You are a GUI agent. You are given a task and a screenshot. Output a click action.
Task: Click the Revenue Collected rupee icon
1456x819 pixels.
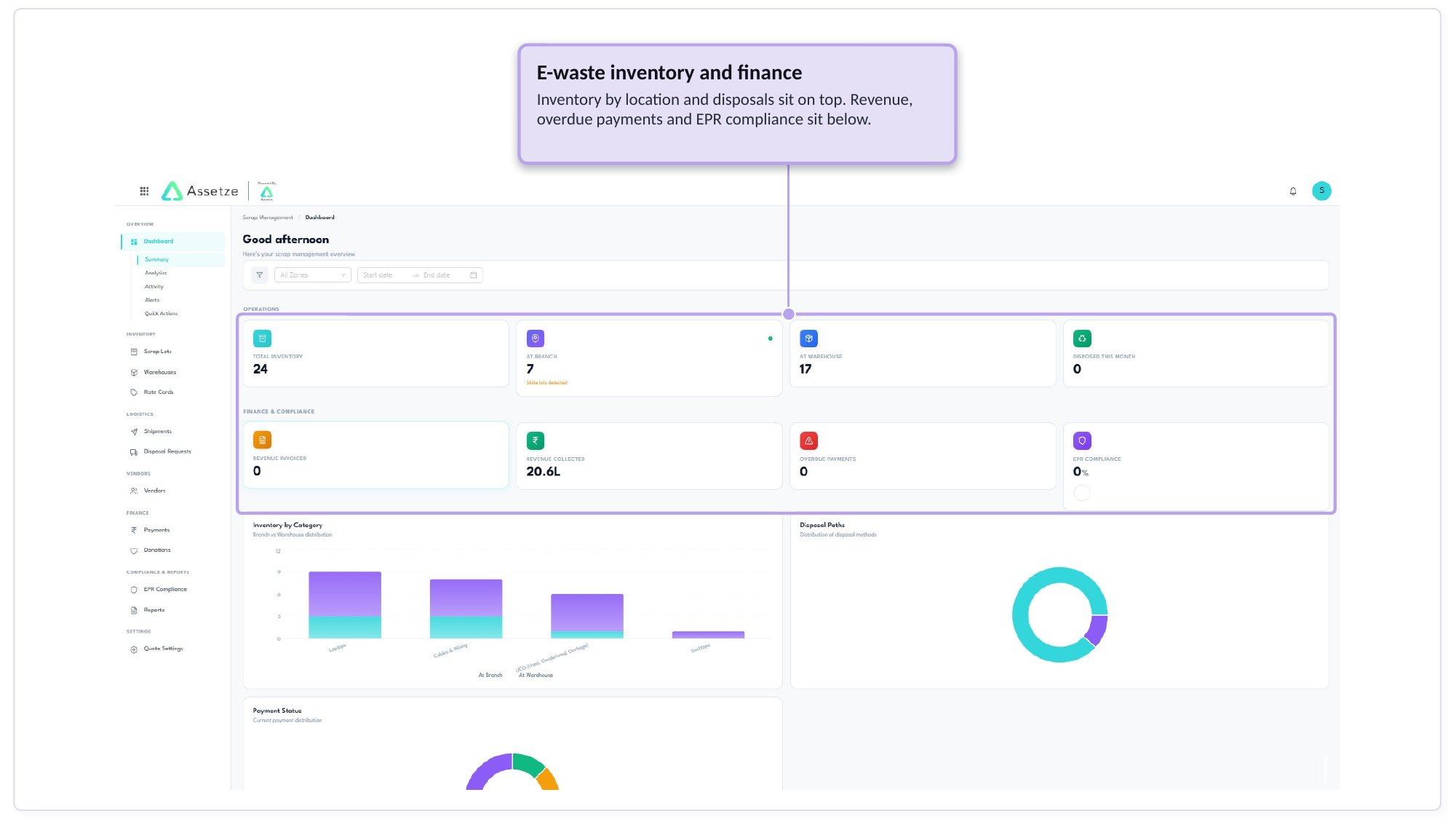pyautogui.click(x=536, y=440)
